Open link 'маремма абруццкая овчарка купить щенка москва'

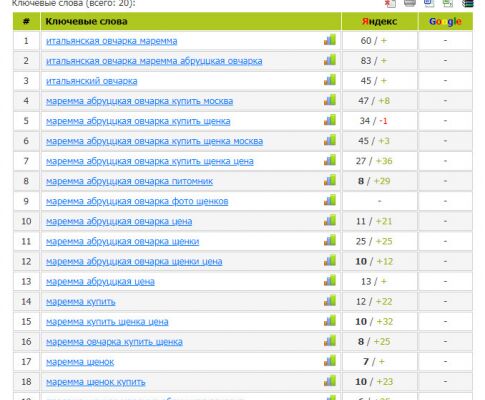pyautogui.click(x=154, y=141)
